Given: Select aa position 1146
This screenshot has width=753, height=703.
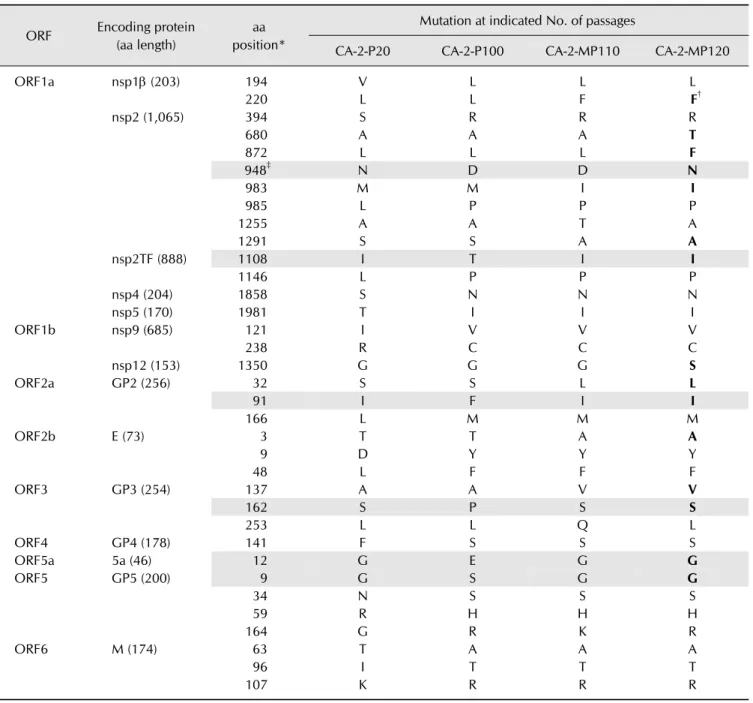Looking at the screenshot, I should click(x=253, y=277).
